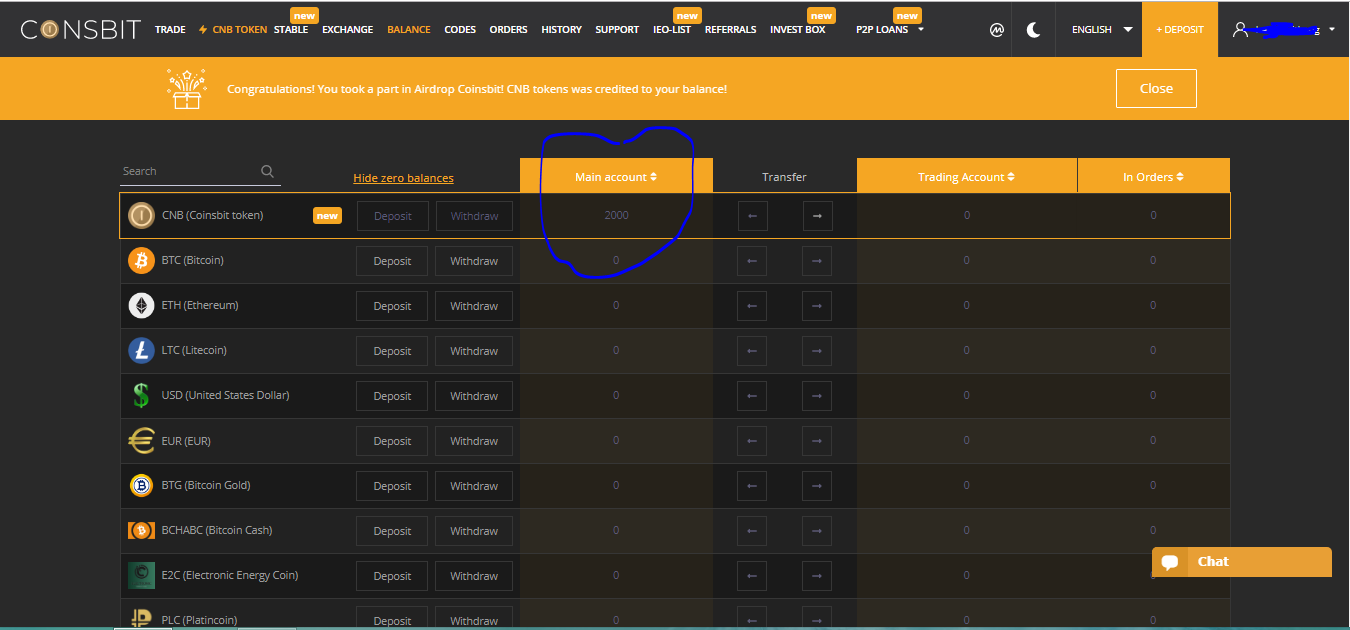
Task: Close the airdrop congratulations banner
Action: 1156,88
